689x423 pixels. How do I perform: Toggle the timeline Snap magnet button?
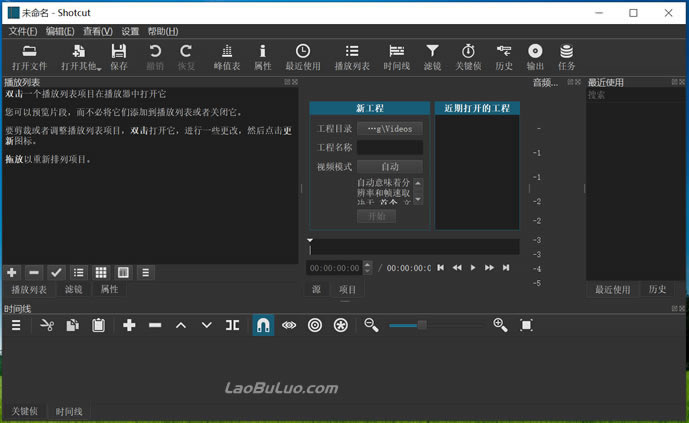click(263, 325)
